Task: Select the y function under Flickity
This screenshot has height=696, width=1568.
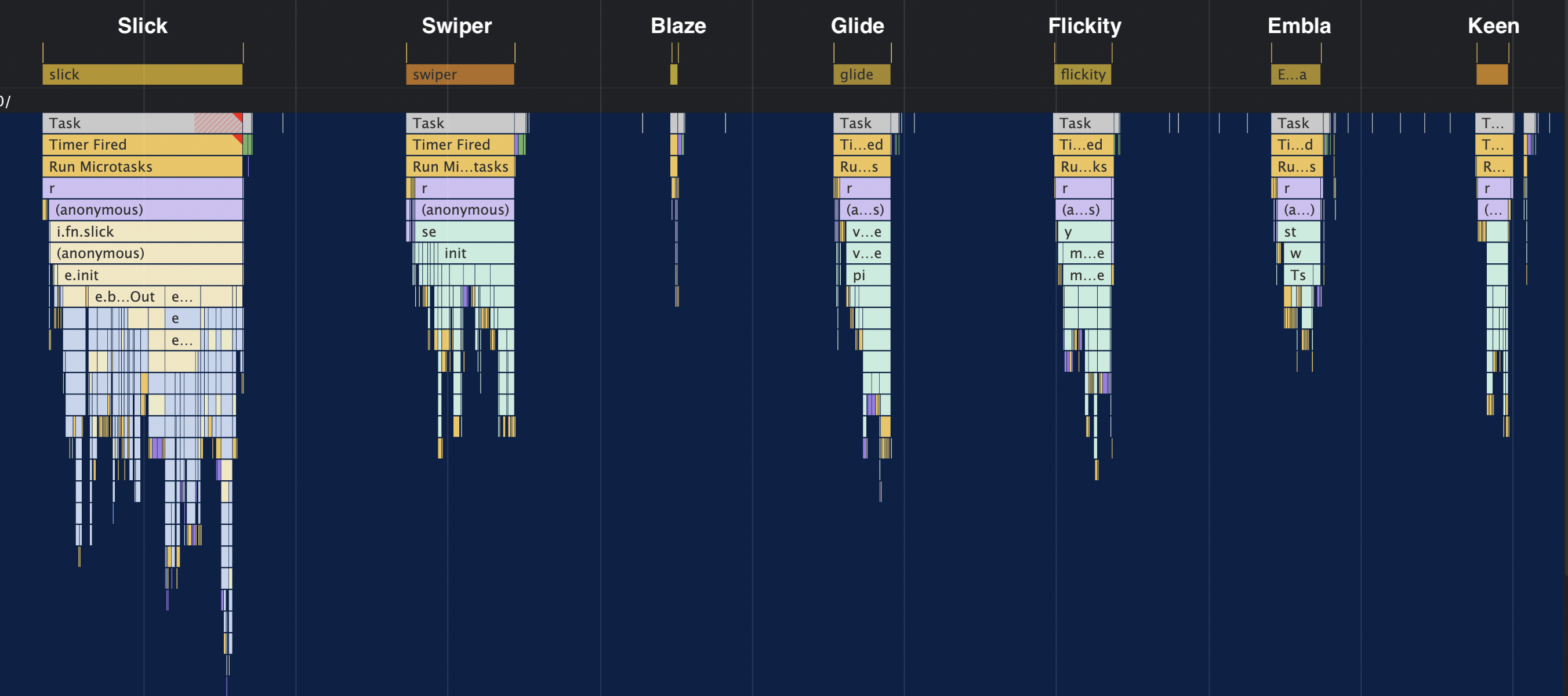Action: tap(1086, 231)
